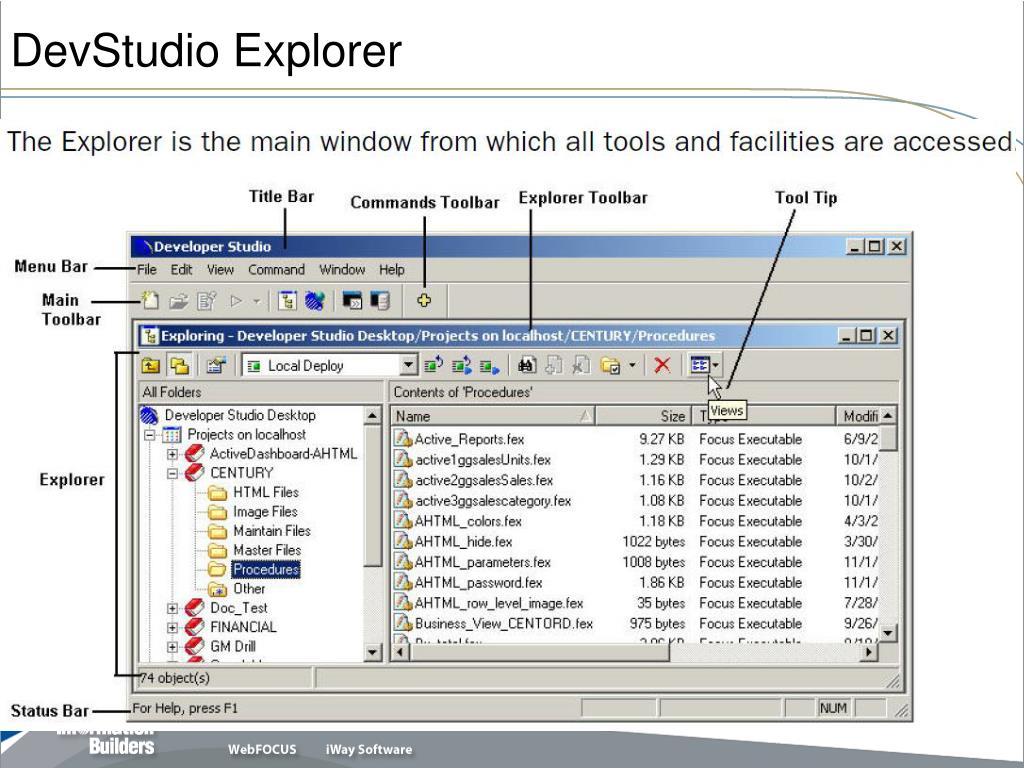Click the binoculars Find icon
This screenshot has width=1024, height=768.
[x=526, y=365]
